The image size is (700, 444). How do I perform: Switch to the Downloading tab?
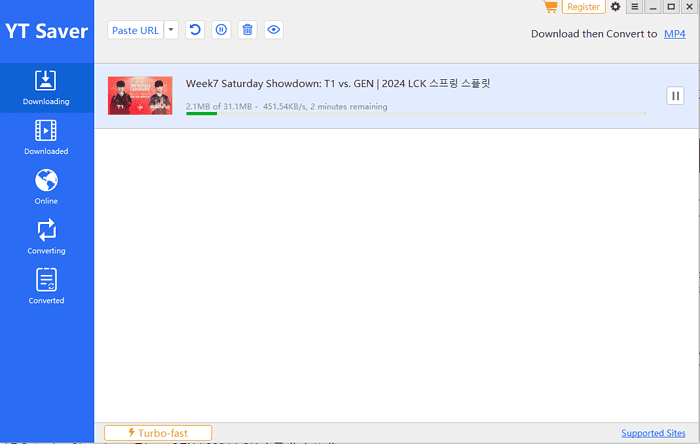(x=46, y=88)
